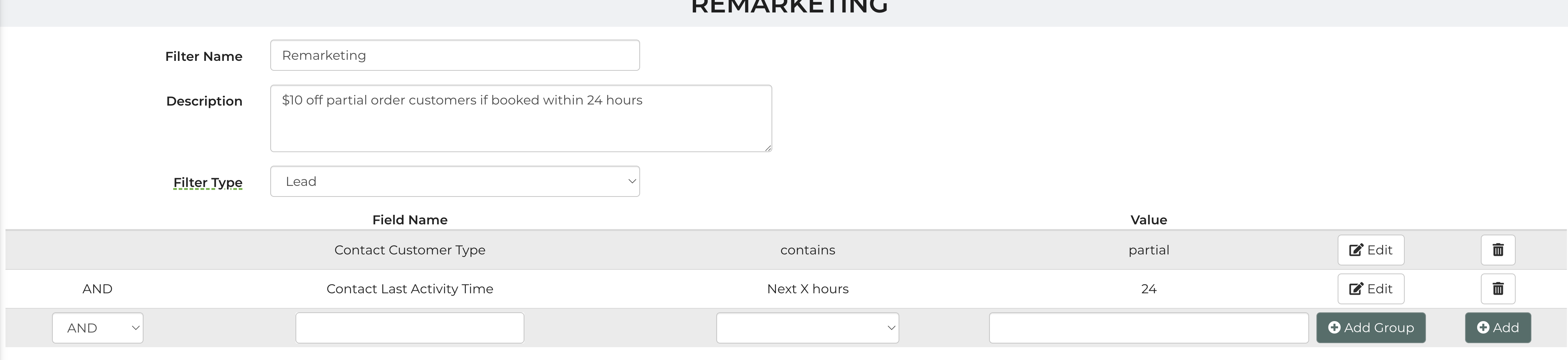This screenshot has width=1568, height=360.
Task: Expand the empty comparison operator dropdown
Action: tap(807, 328)
